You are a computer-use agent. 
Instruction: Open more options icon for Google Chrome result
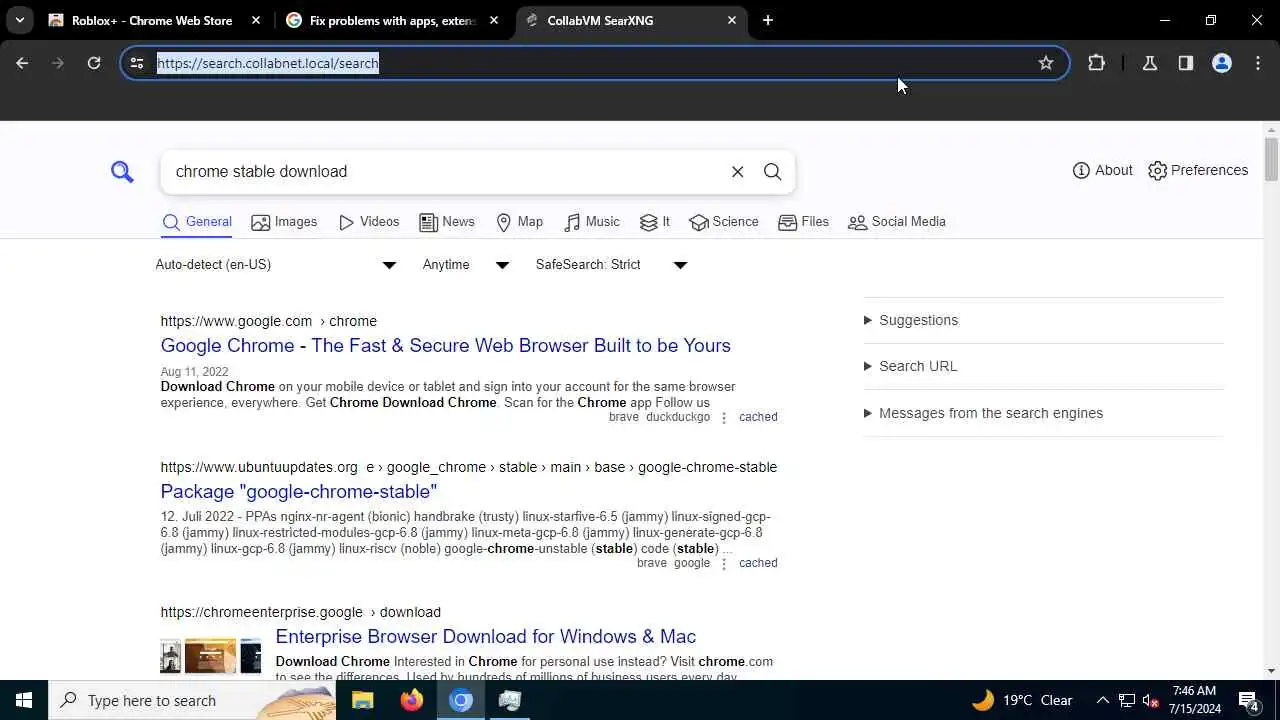(724, 418)
